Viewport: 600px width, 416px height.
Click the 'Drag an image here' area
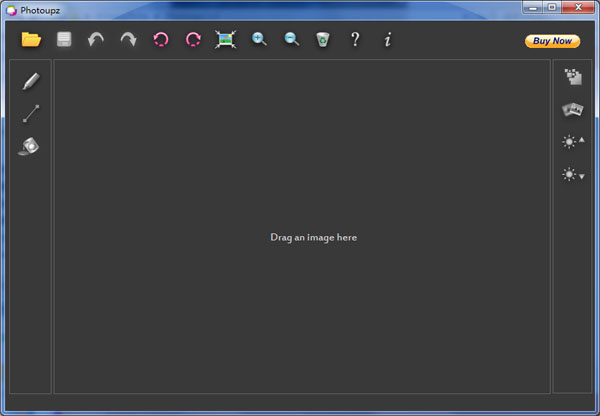pos(313,237)
